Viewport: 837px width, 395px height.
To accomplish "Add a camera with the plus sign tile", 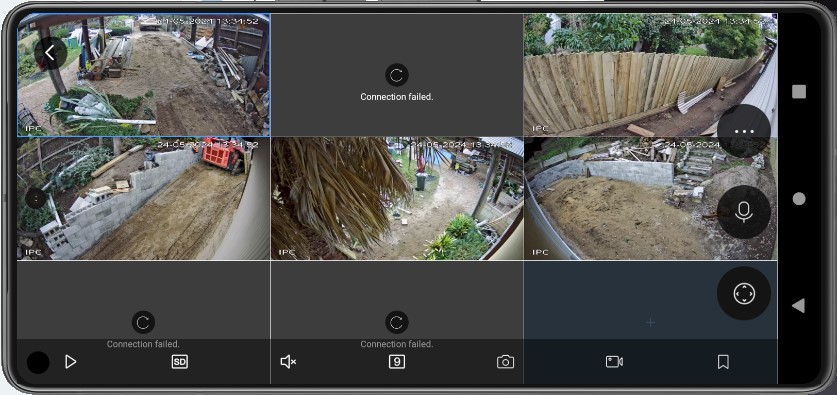I will [x=650, y=322].
